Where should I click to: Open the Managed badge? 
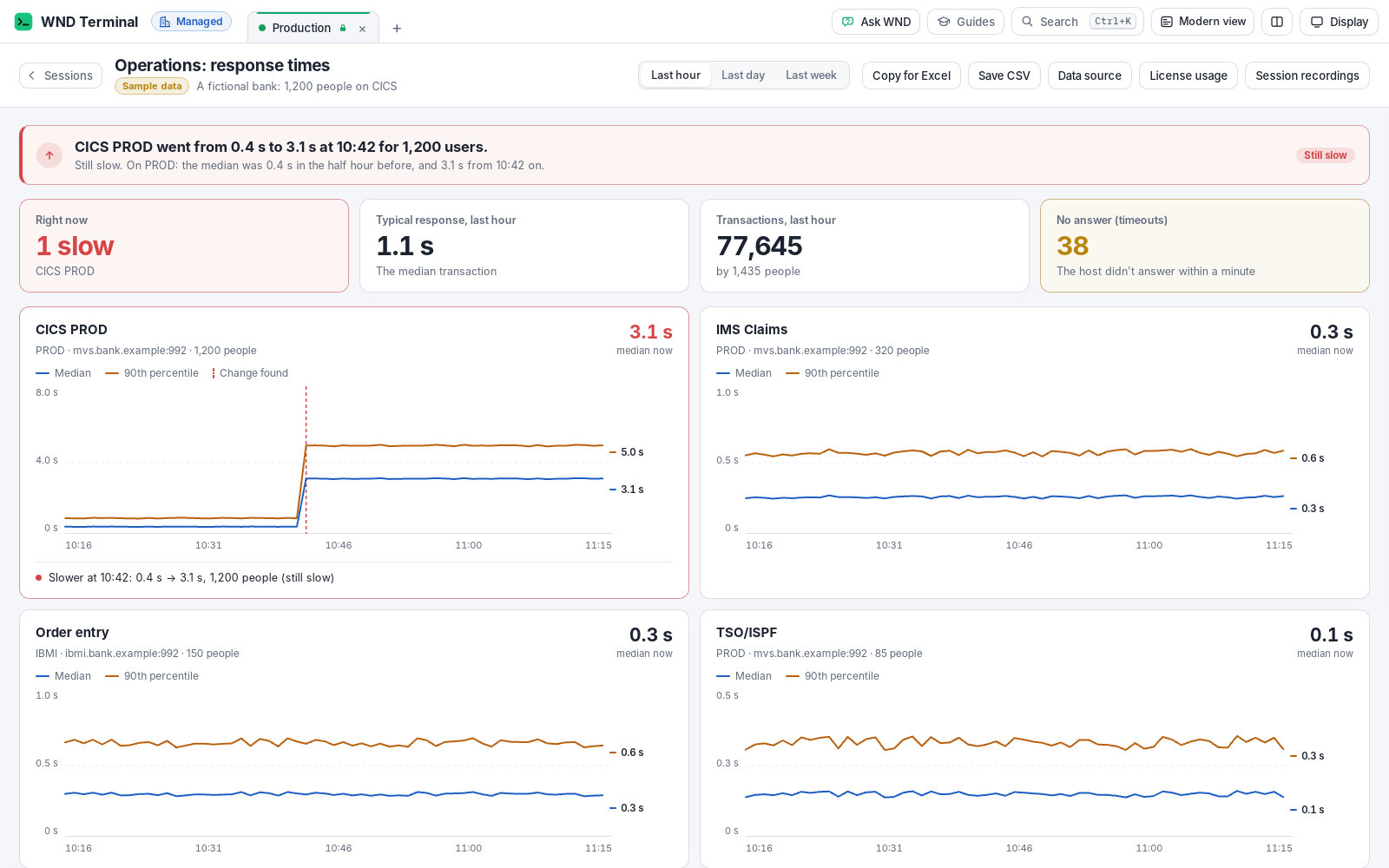point(191,22)
